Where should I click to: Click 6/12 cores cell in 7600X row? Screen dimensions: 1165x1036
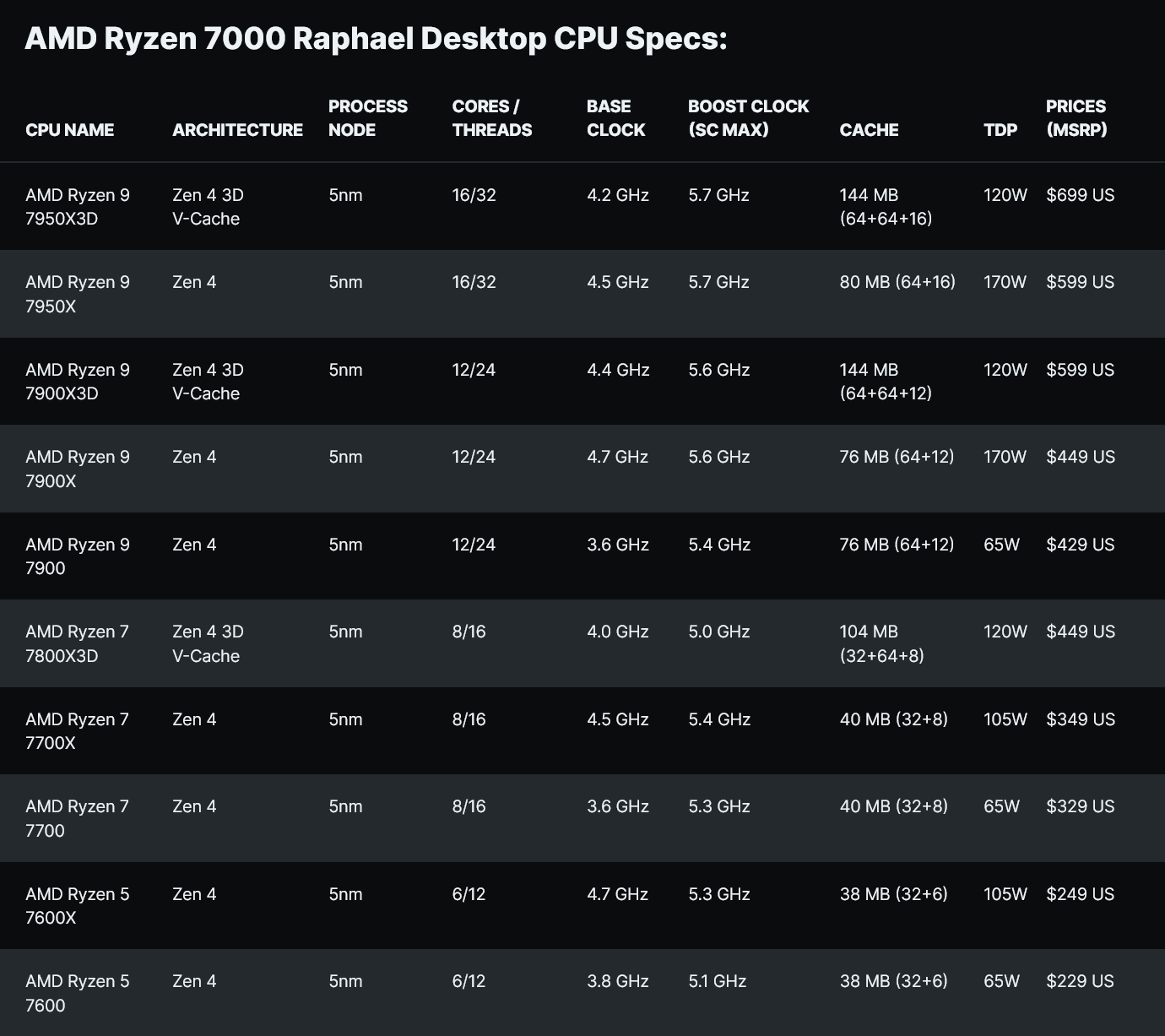point(469,894)
